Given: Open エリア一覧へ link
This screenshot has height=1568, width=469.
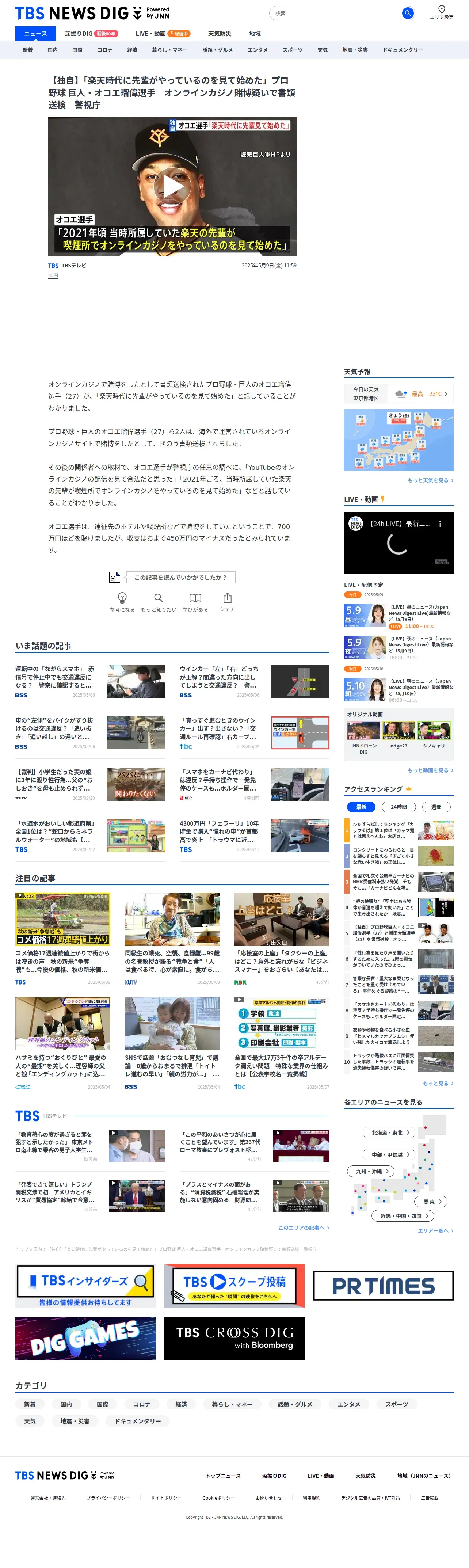Looking at the screenshot, I should pyautogui.click(x=435, y=1231).
